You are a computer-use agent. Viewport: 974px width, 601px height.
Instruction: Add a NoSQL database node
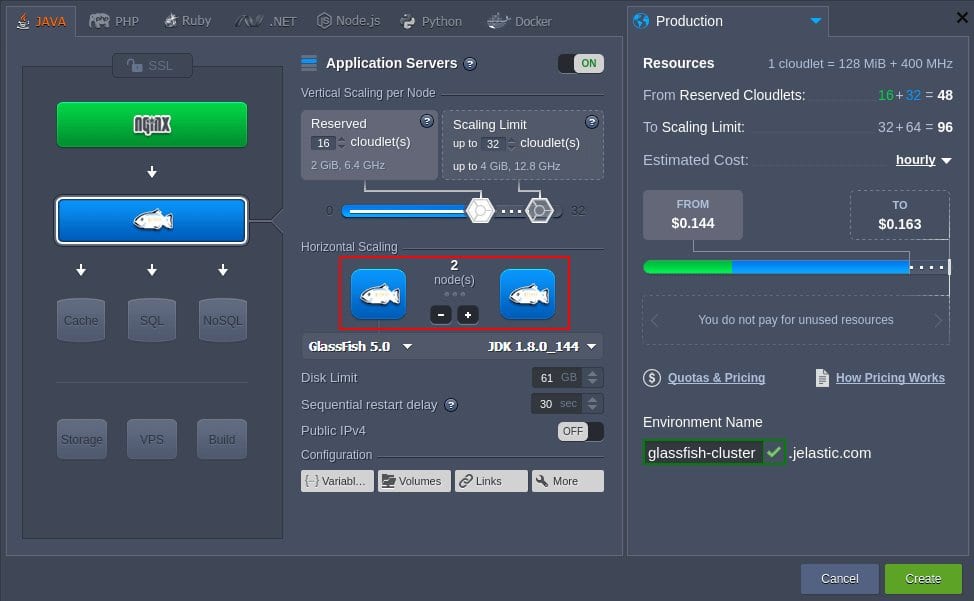(x=223, y=320)
